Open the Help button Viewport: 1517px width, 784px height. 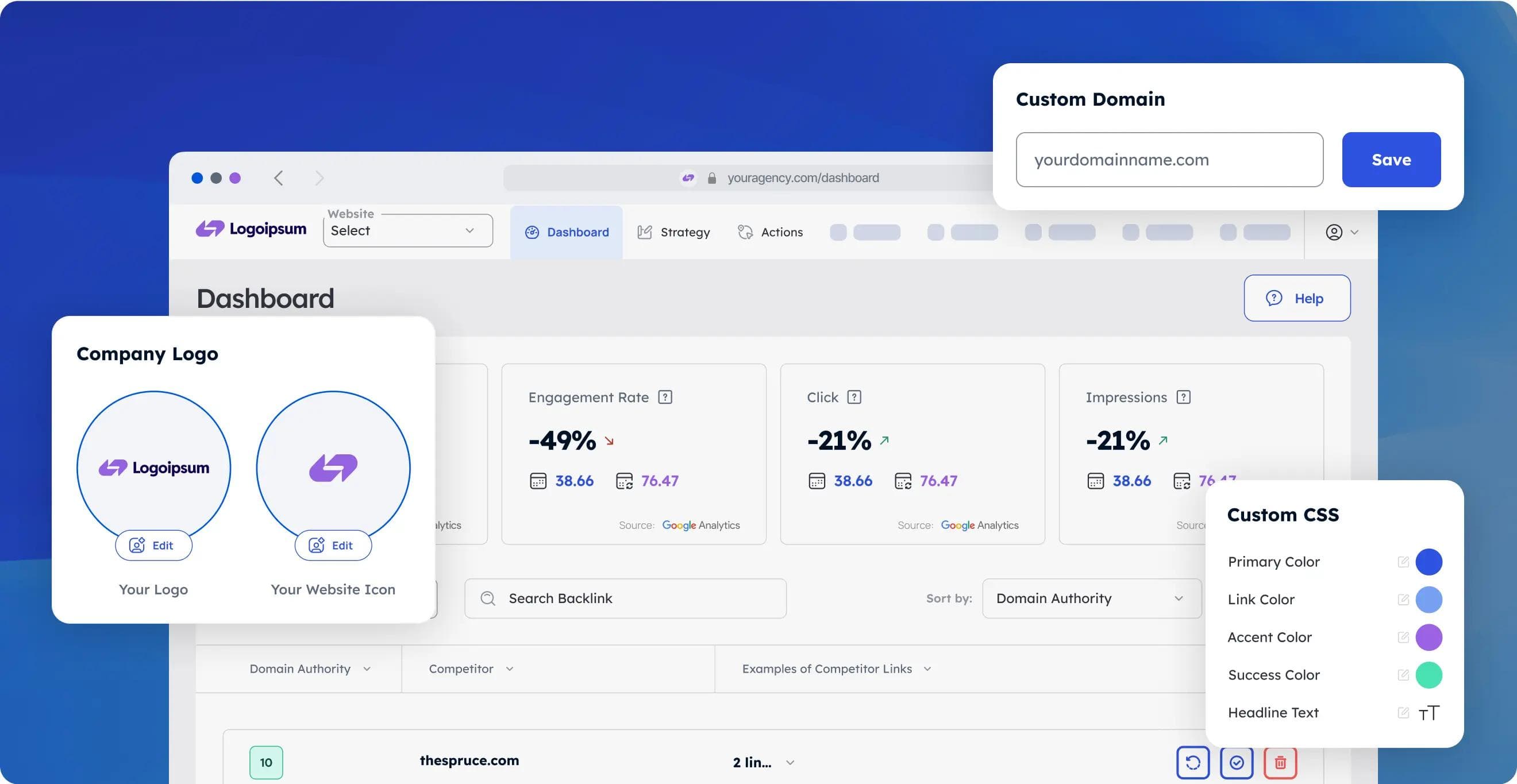pos(1297,299)
